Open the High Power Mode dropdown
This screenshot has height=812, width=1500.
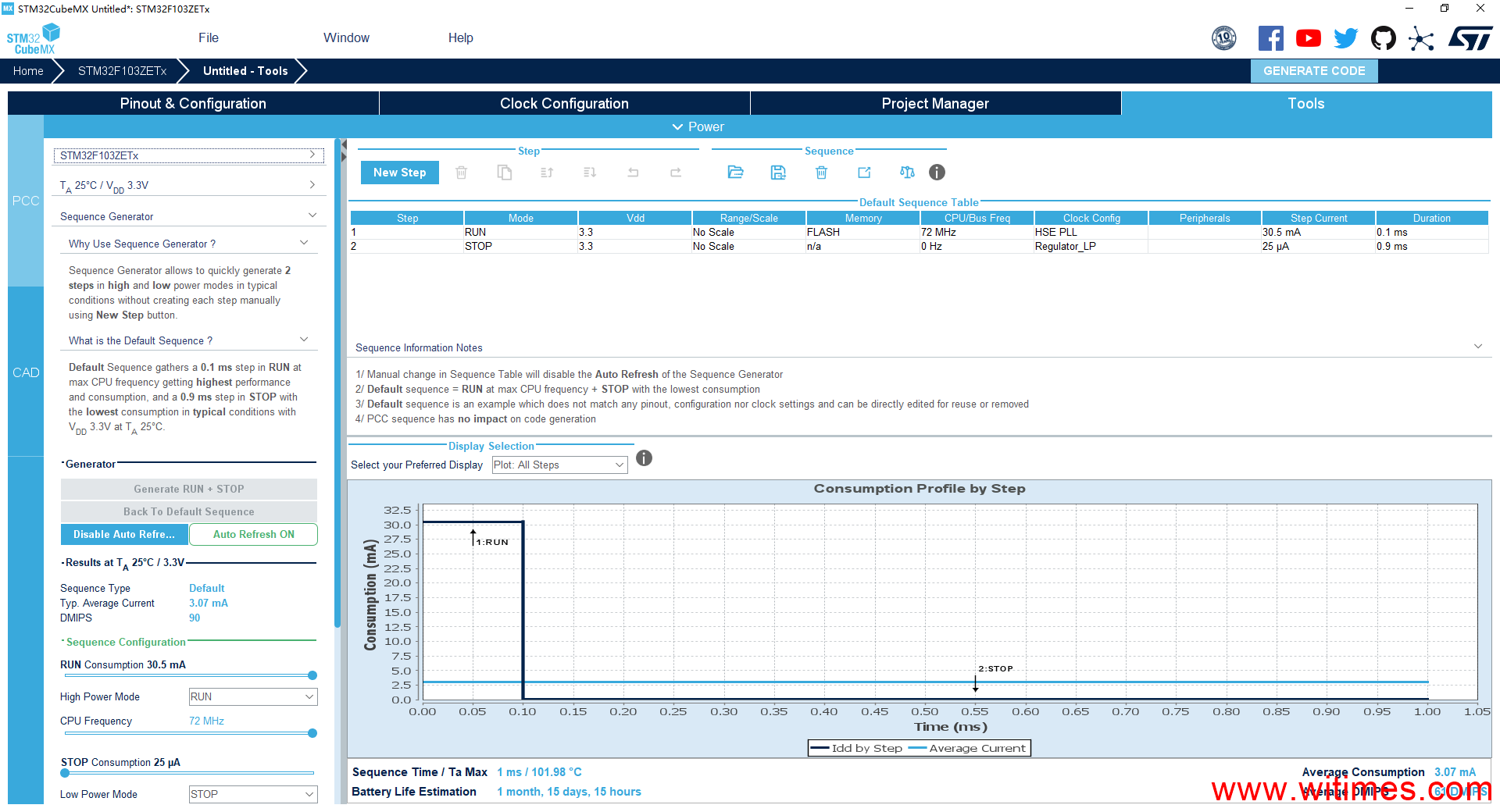tap(253, 697)
